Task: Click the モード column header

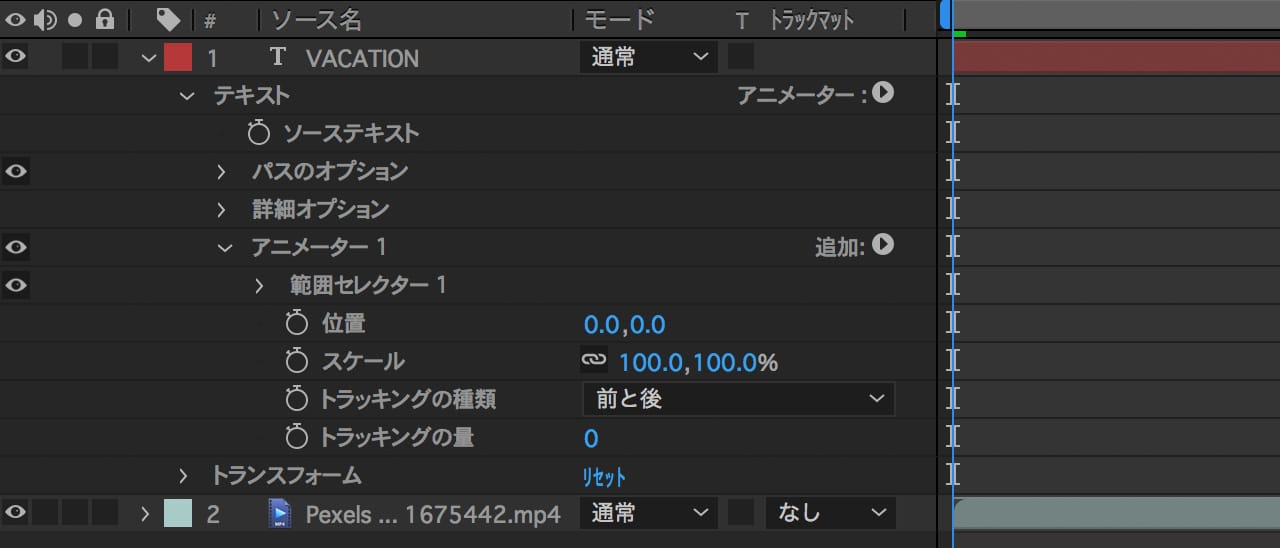Action: tap(619, 19)
